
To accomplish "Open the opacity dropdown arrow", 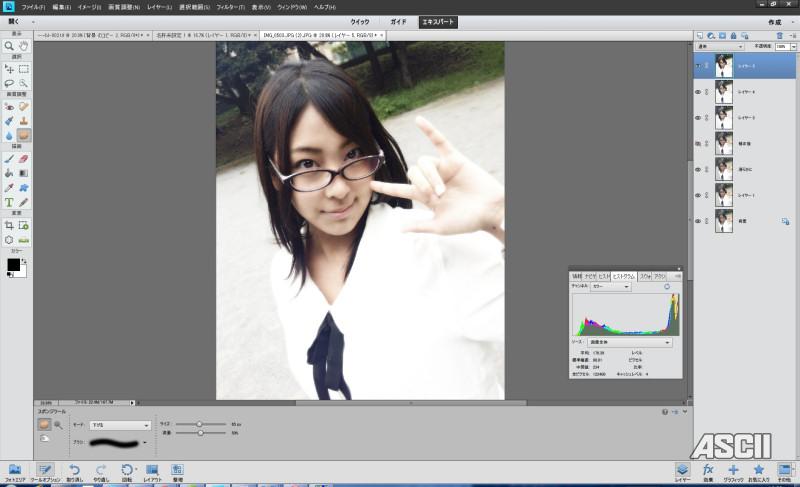I will [793, 46].
